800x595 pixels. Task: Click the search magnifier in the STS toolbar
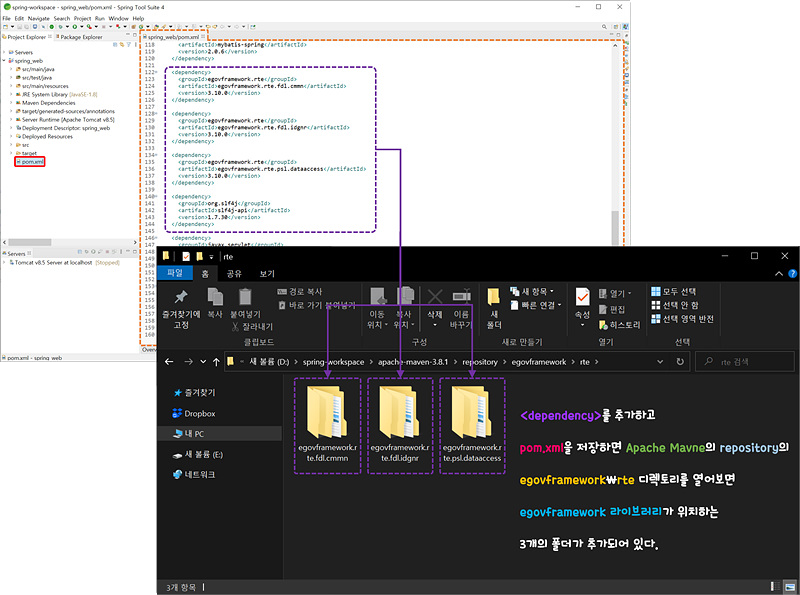(604, 27)
